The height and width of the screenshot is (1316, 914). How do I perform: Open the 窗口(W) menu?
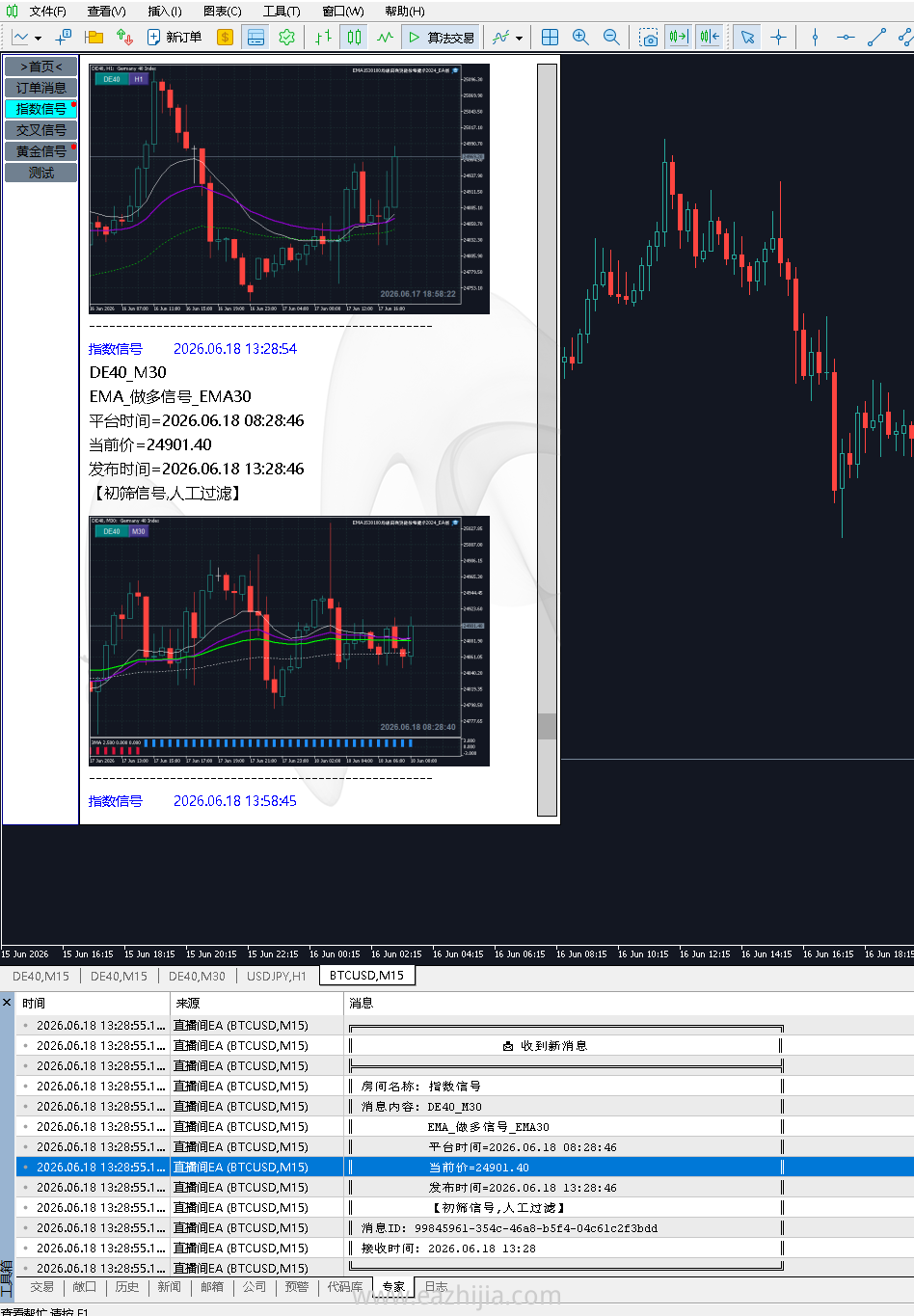pos(343,11)
